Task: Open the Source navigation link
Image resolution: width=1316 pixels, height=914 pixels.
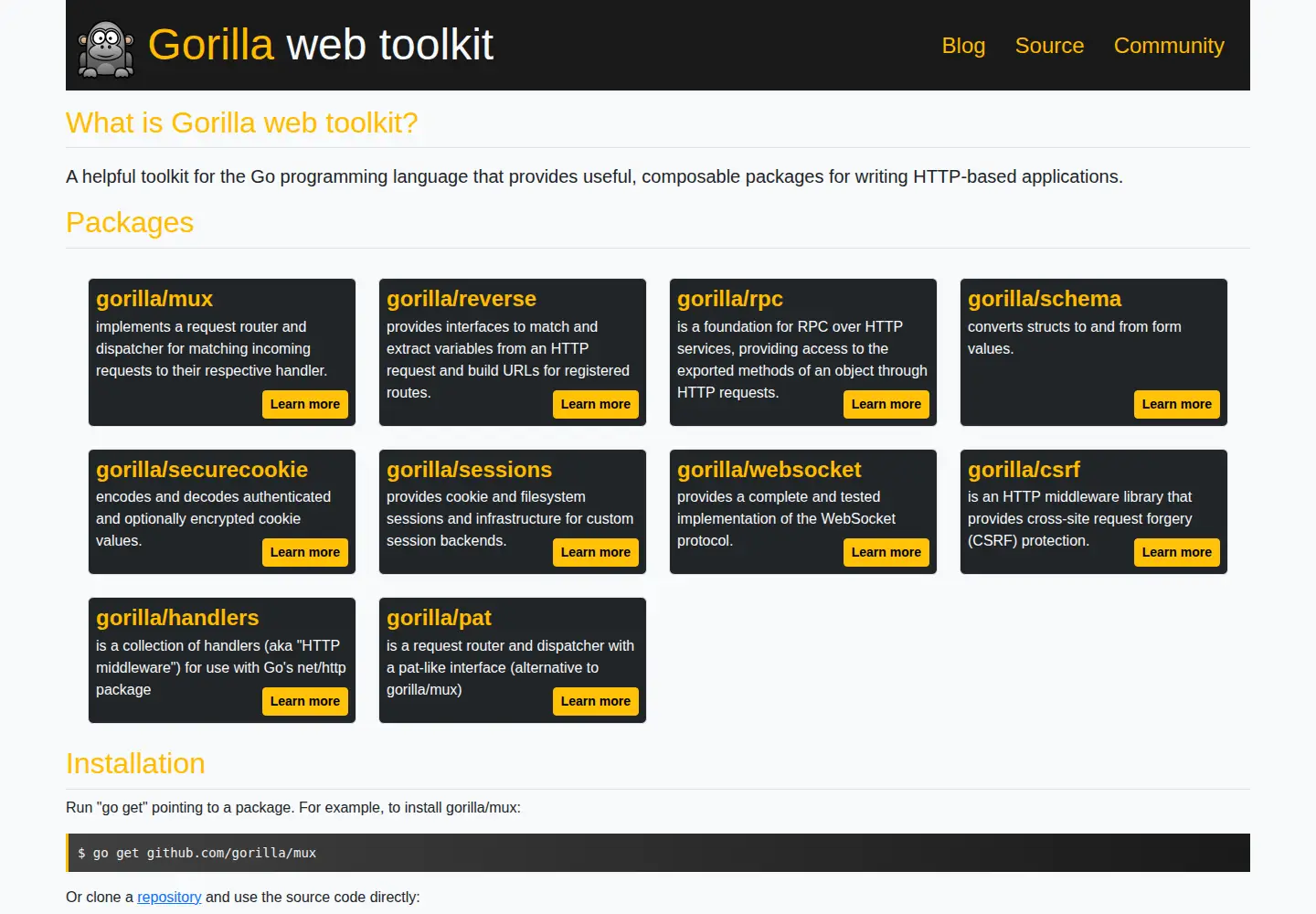Action: 1049,46
